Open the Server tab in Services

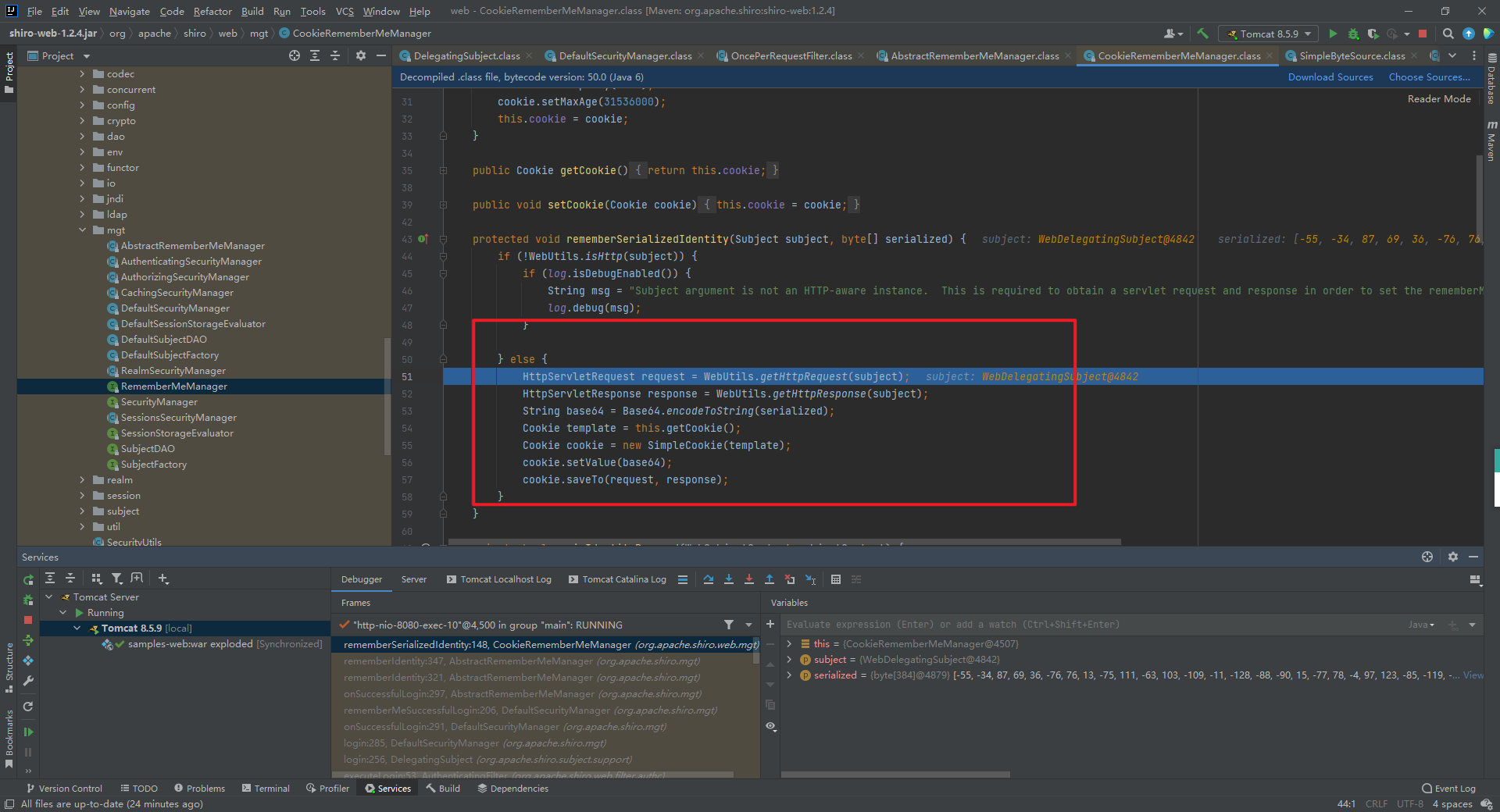[414, 579]
